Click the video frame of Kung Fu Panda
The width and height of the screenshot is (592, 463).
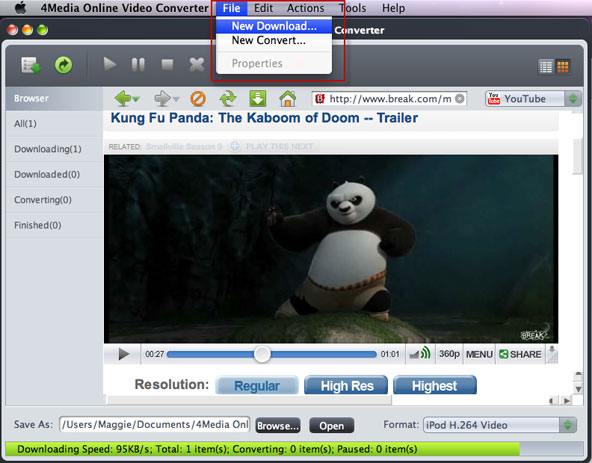[x=331, y=249]
